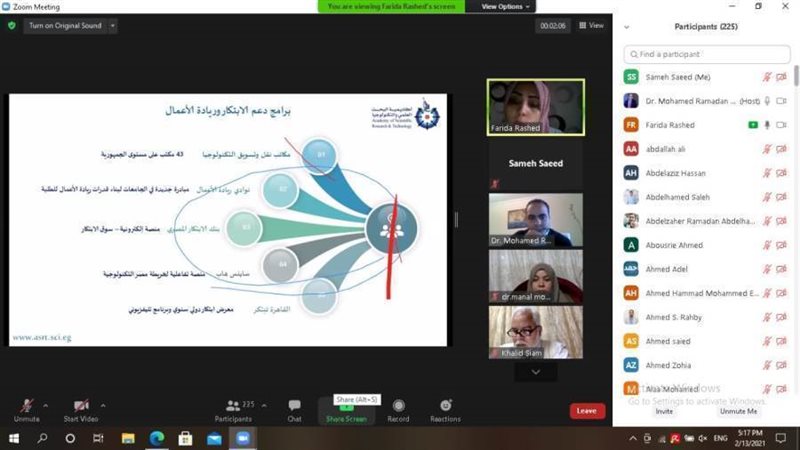Show more video thumbnails down arrow
The height and width of the screenshot is (450, 800).
(x=536, y=372)
